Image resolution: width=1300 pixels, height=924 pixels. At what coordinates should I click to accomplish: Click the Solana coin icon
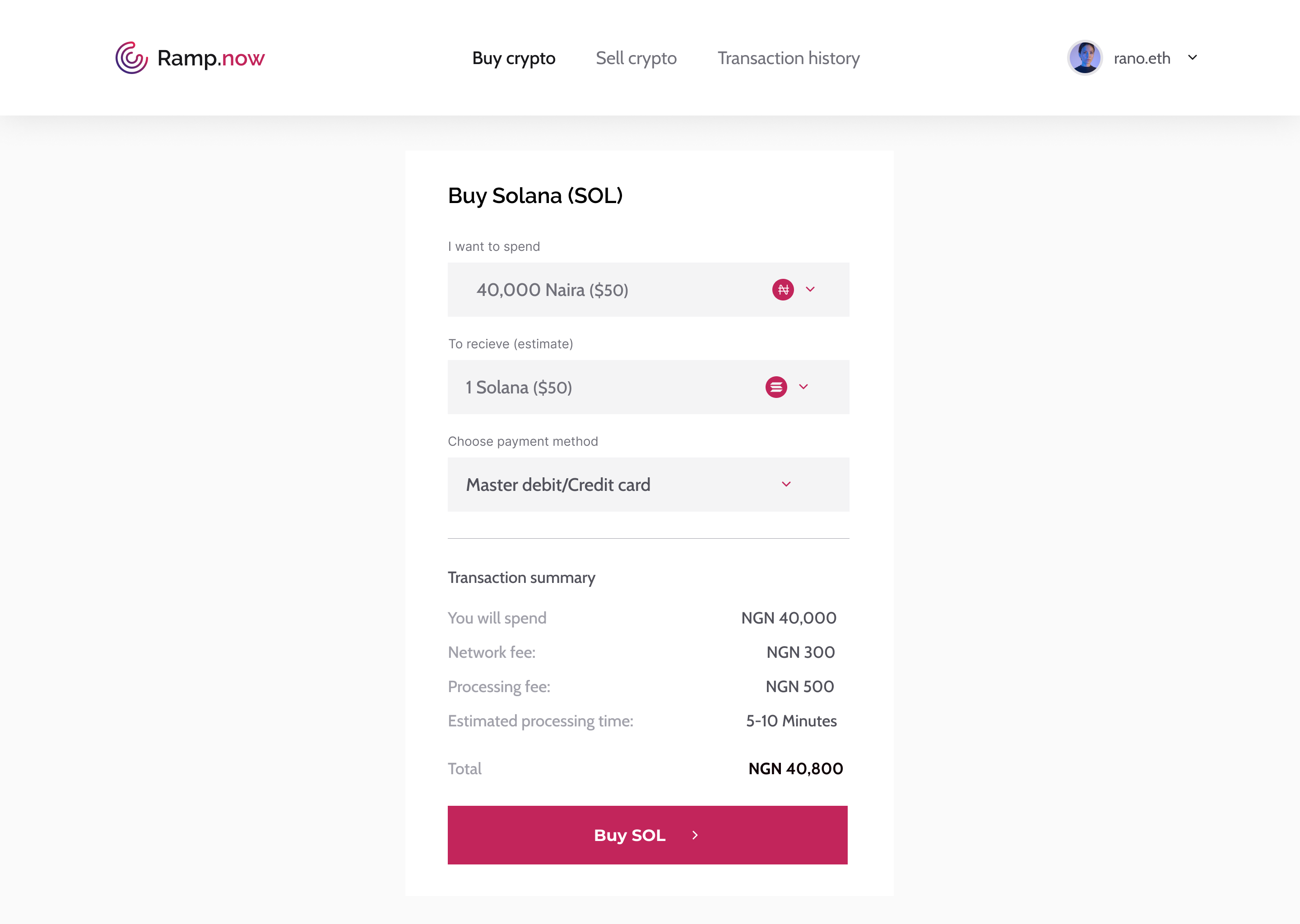[776, 388]
